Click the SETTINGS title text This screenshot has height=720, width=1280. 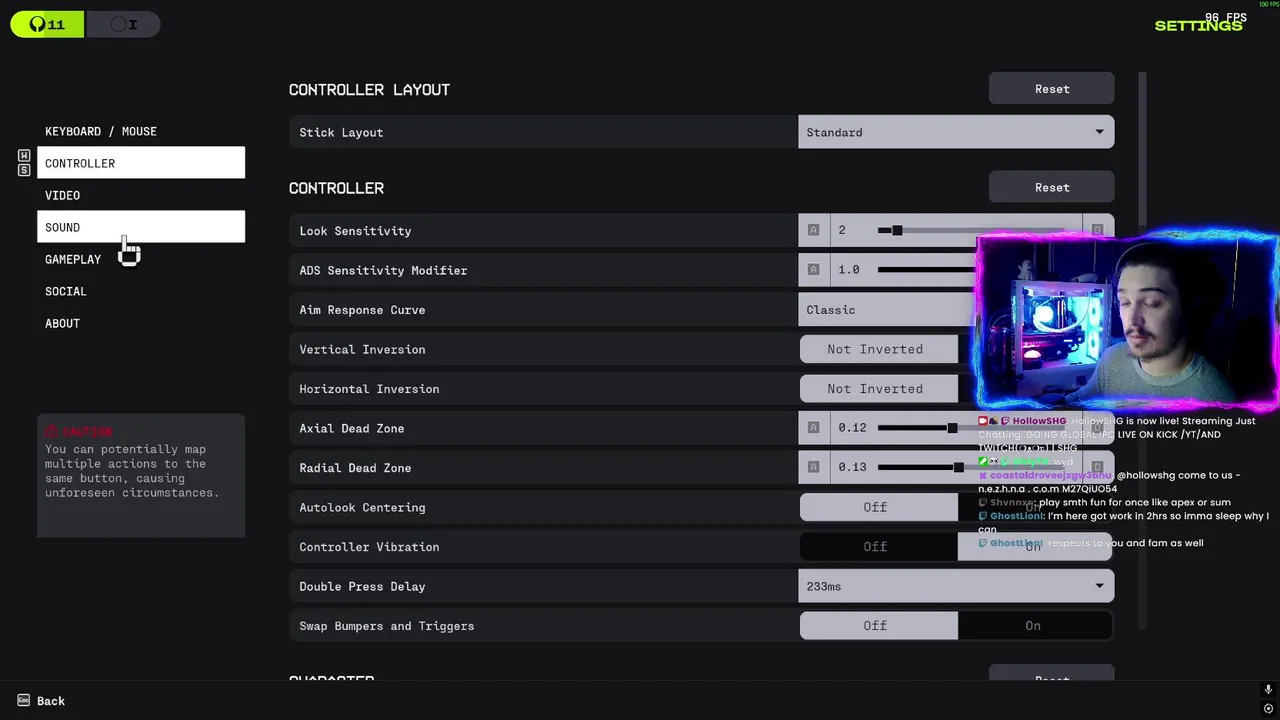point(1198,25)
